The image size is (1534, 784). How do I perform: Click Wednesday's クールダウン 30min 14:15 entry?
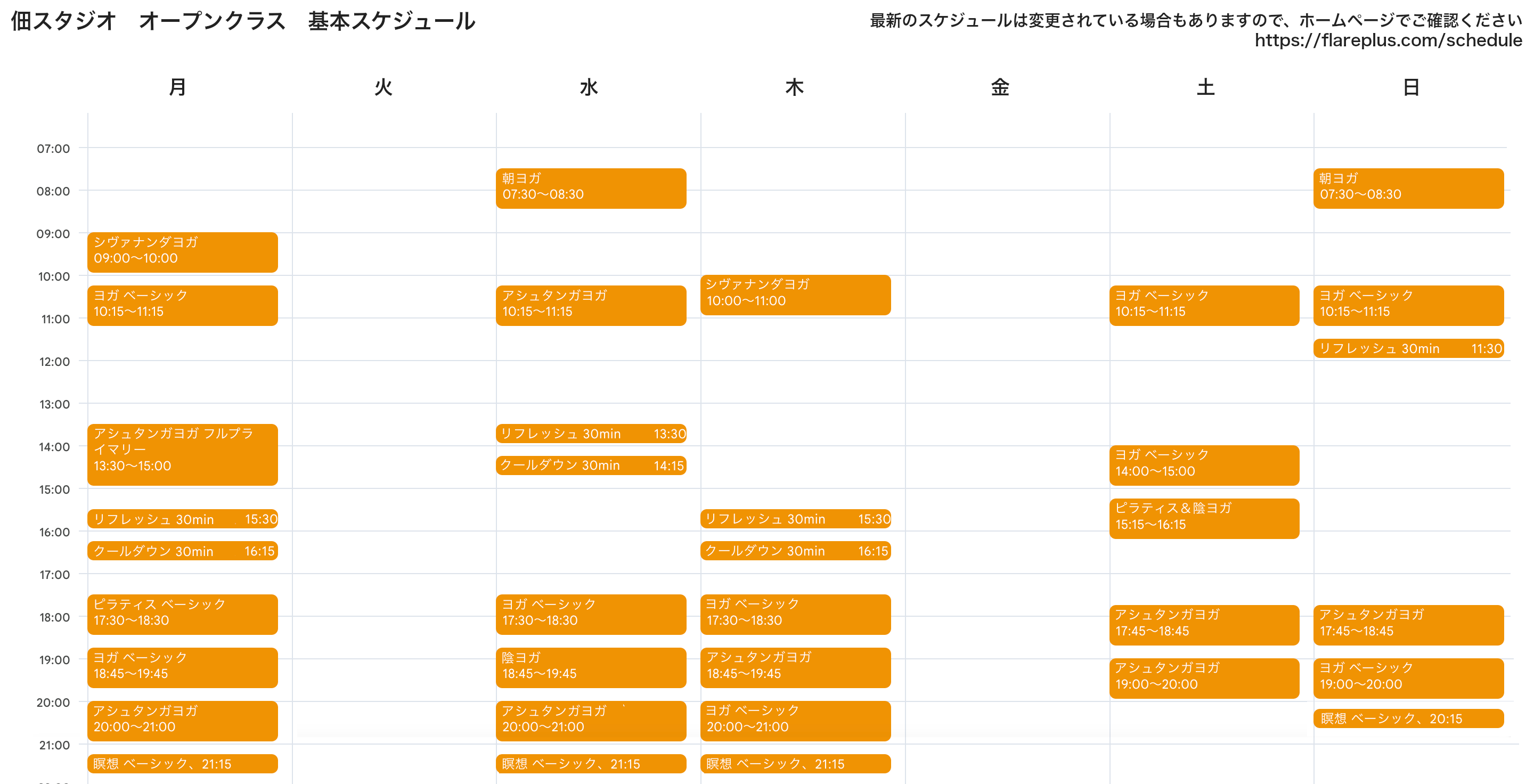pyautogui.click(x=591, y=466)
